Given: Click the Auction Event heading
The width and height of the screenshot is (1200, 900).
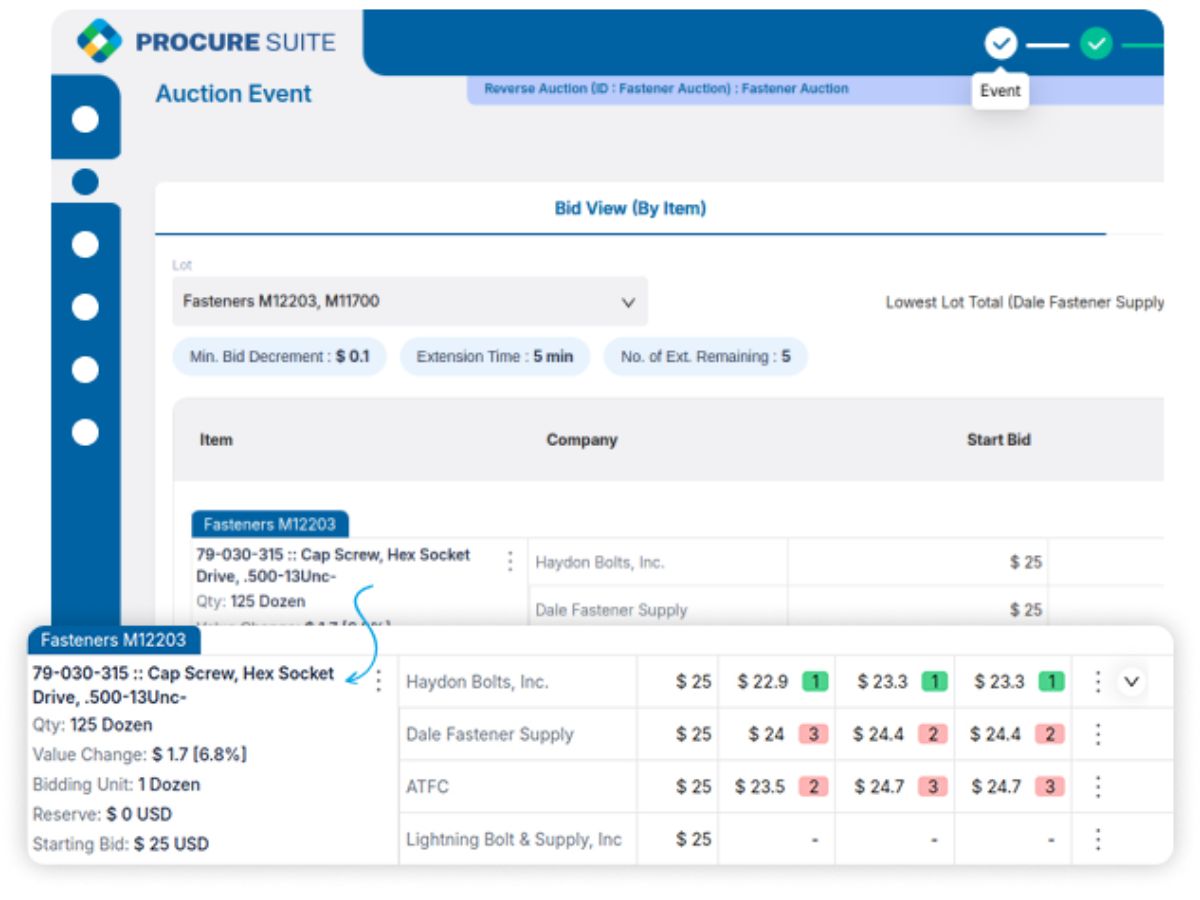Looking at the screenshot, I should (234, 94).
